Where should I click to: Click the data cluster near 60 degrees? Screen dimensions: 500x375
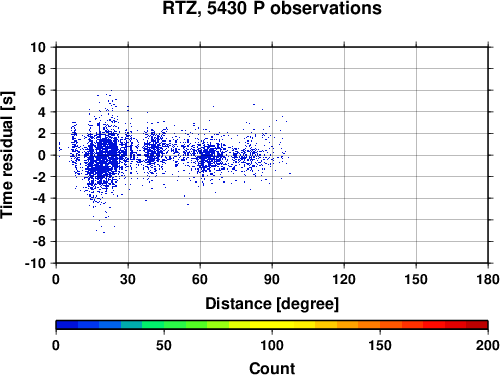pos(209,157)
